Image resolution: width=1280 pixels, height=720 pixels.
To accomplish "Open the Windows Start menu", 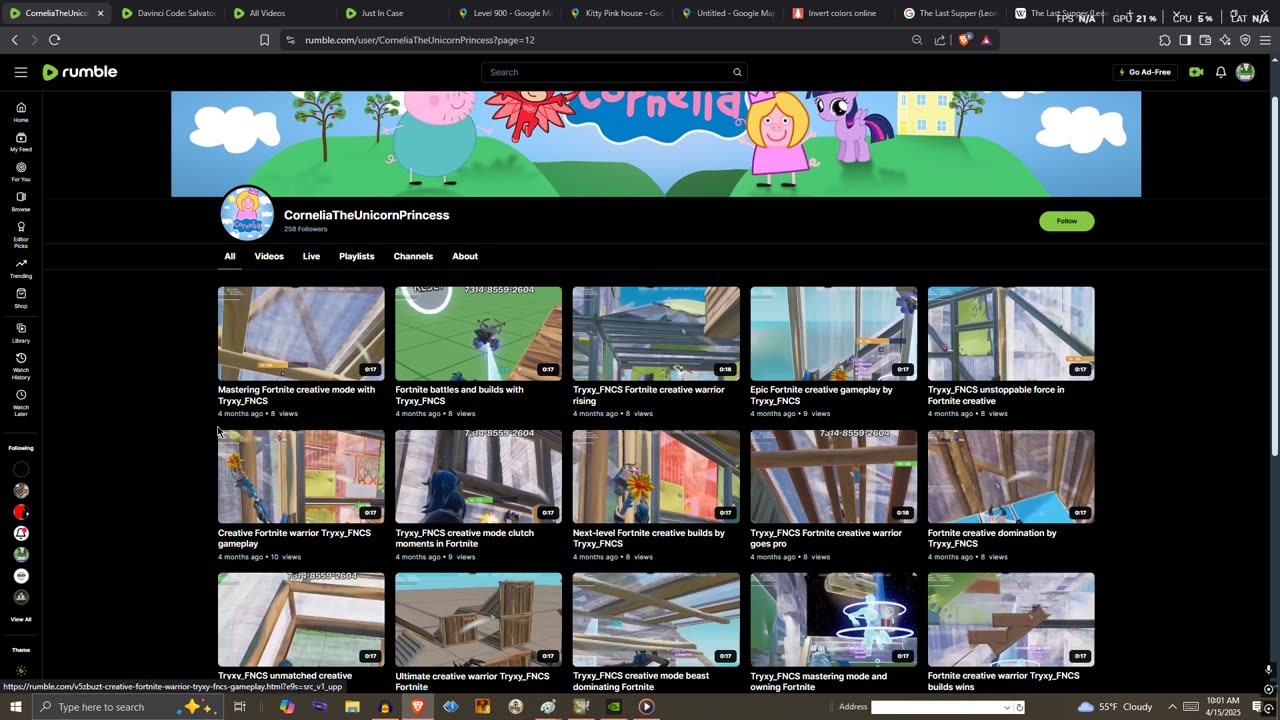I will (15, 707).
